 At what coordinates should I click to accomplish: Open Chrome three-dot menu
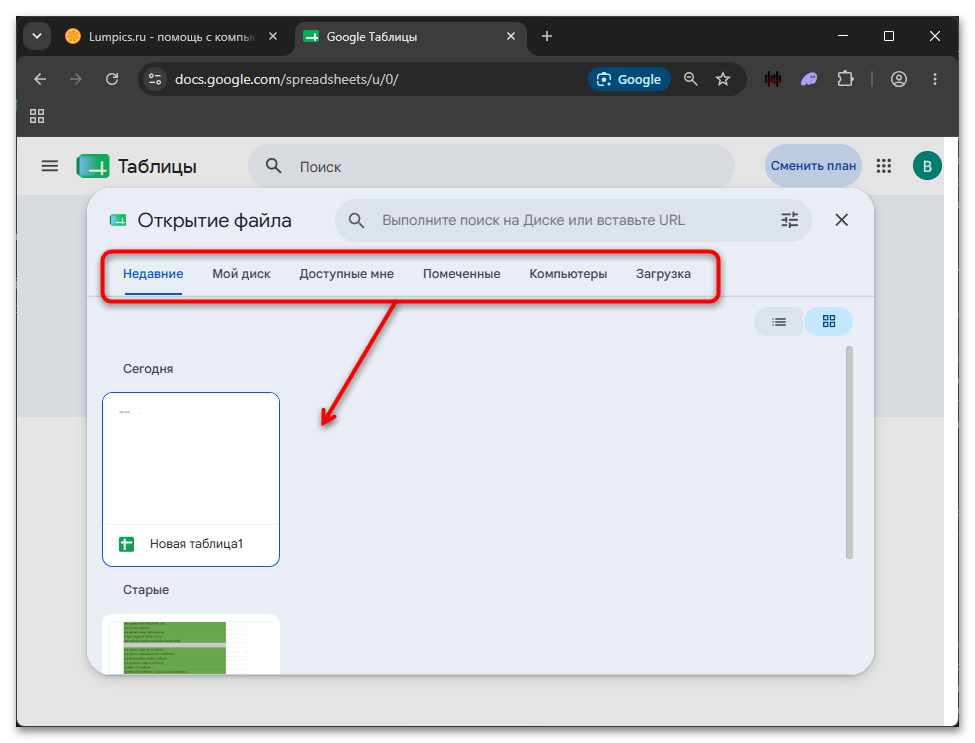935,79
